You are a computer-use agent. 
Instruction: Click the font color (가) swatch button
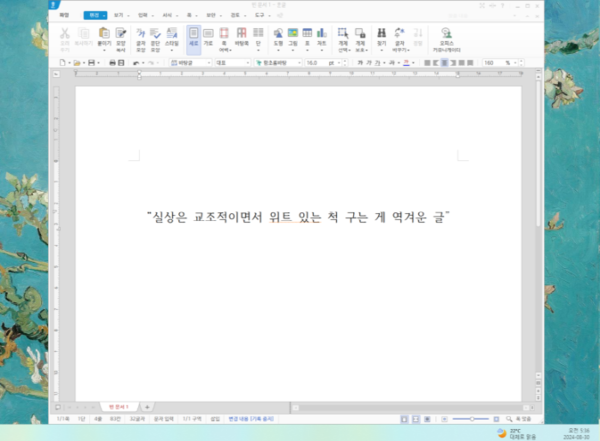pos(406,62)
